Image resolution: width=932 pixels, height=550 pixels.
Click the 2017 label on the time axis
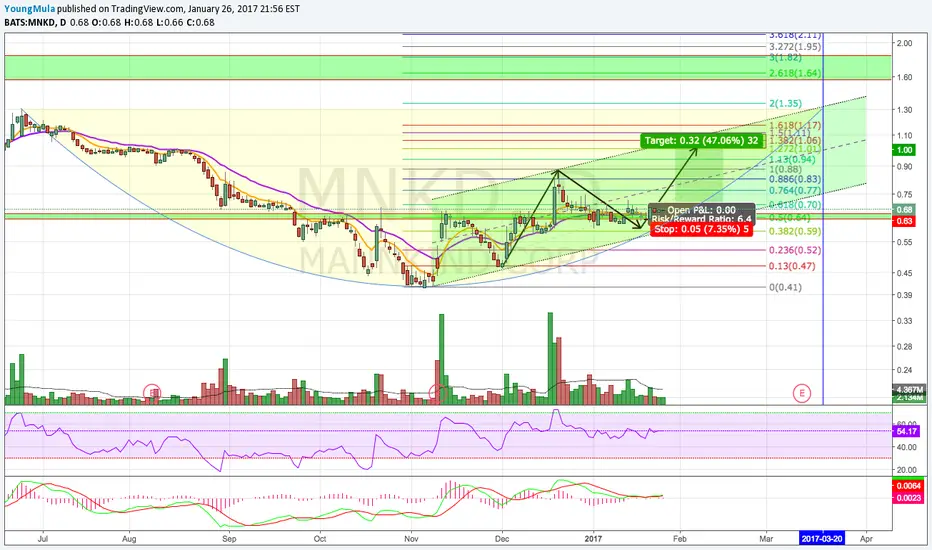pos(593,539)
